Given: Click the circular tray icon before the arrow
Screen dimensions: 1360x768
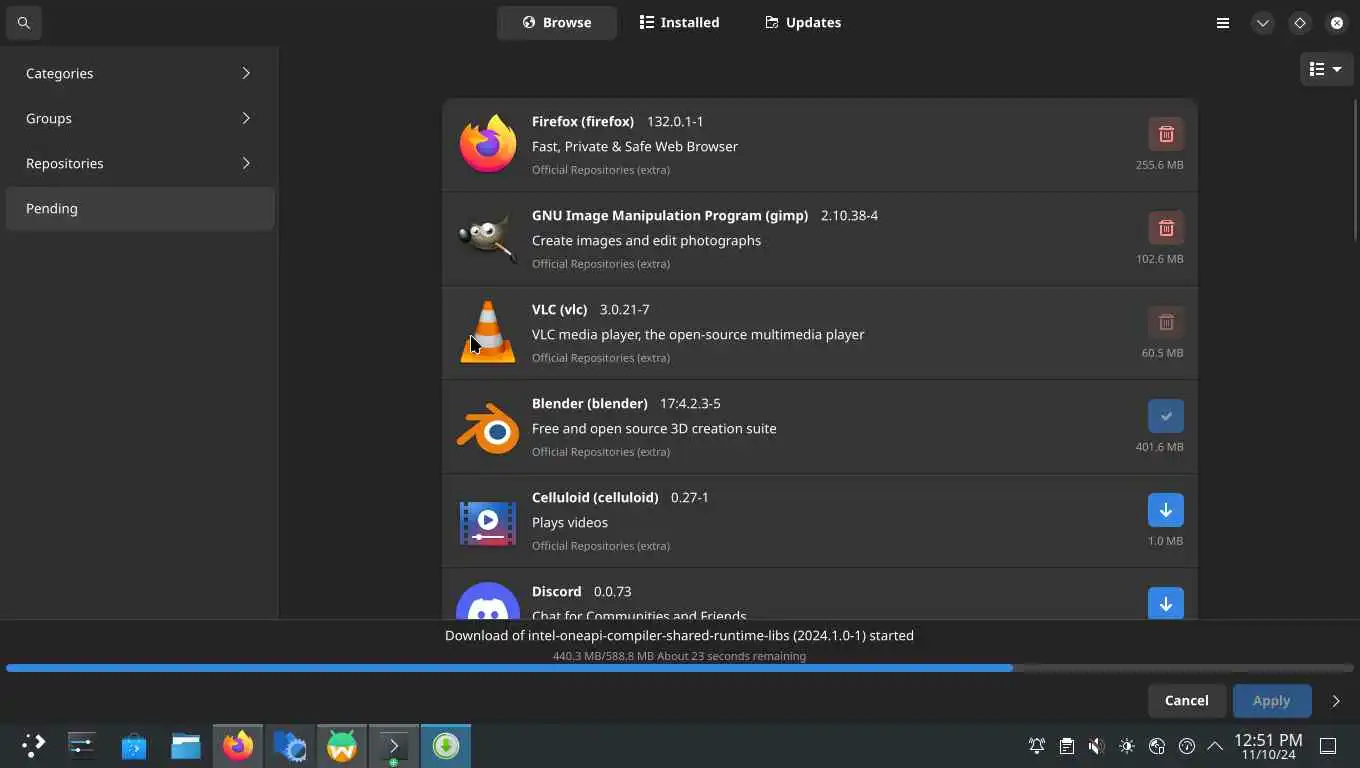Looking at the screenshot, I should 1187,746.
